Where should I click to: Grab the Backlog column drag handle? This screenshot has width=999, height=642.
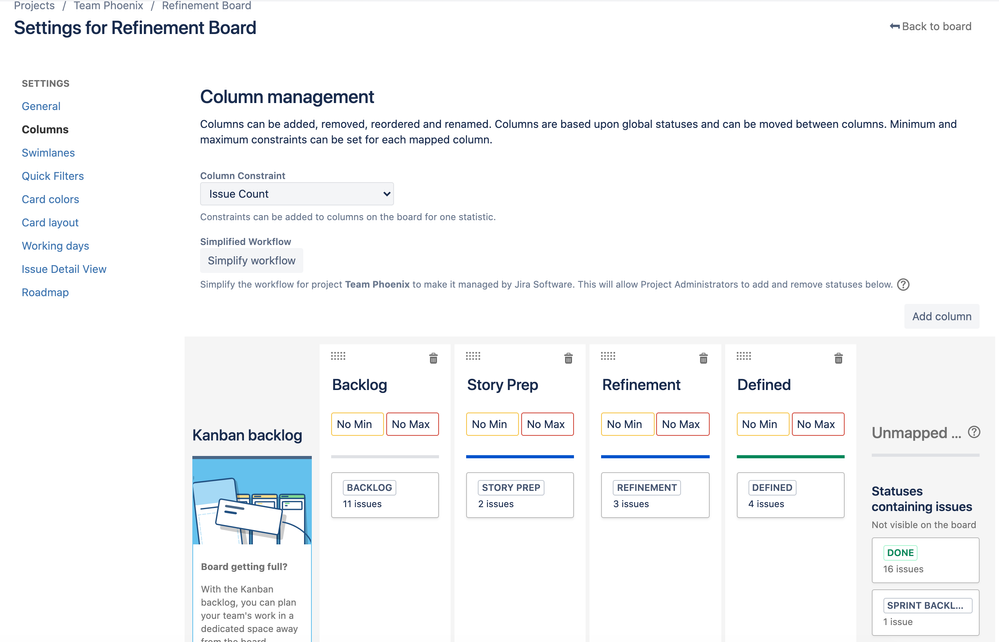[x=338, y=356]
